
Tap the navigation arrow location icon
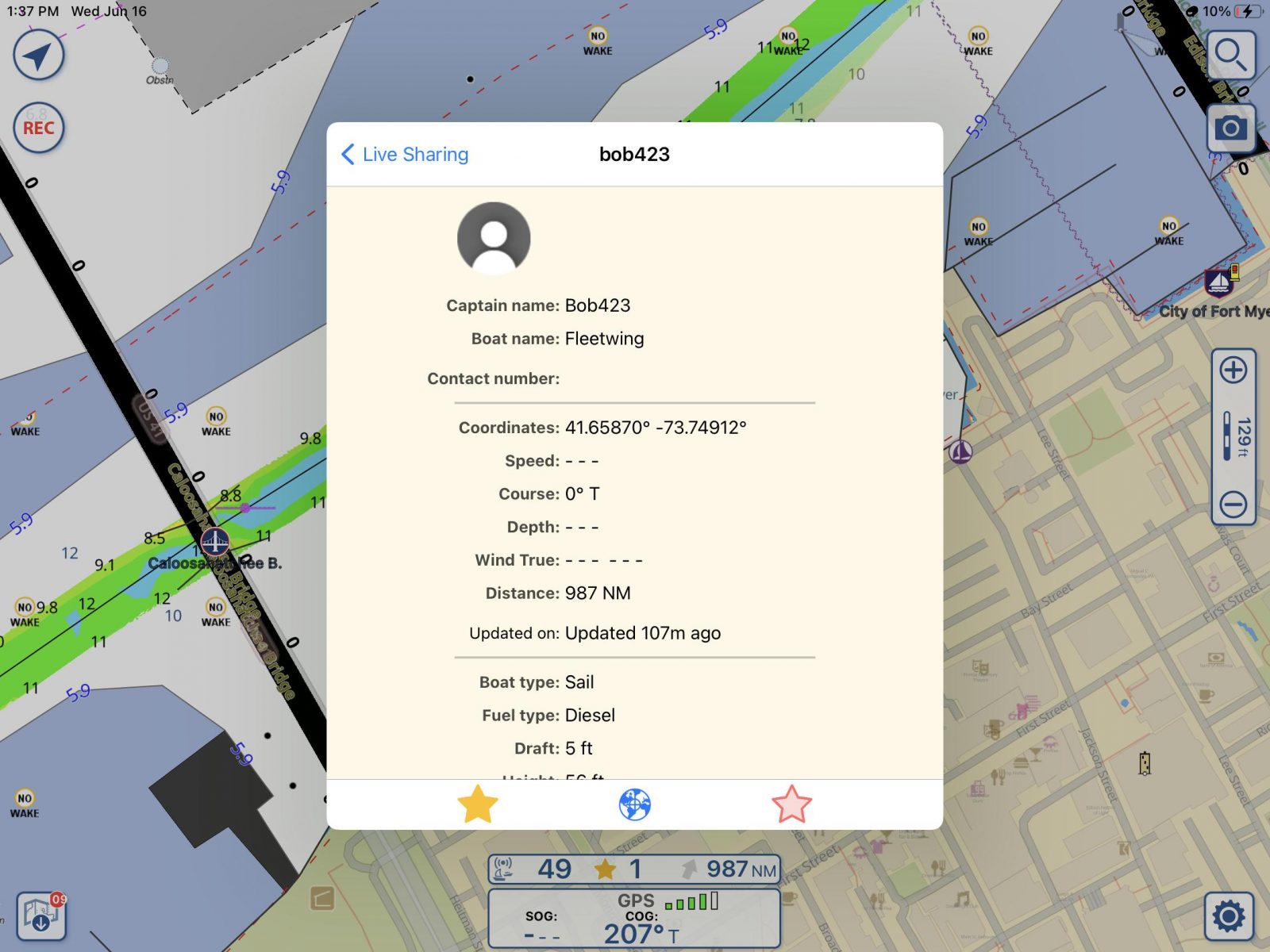click(x=38, y=56)
